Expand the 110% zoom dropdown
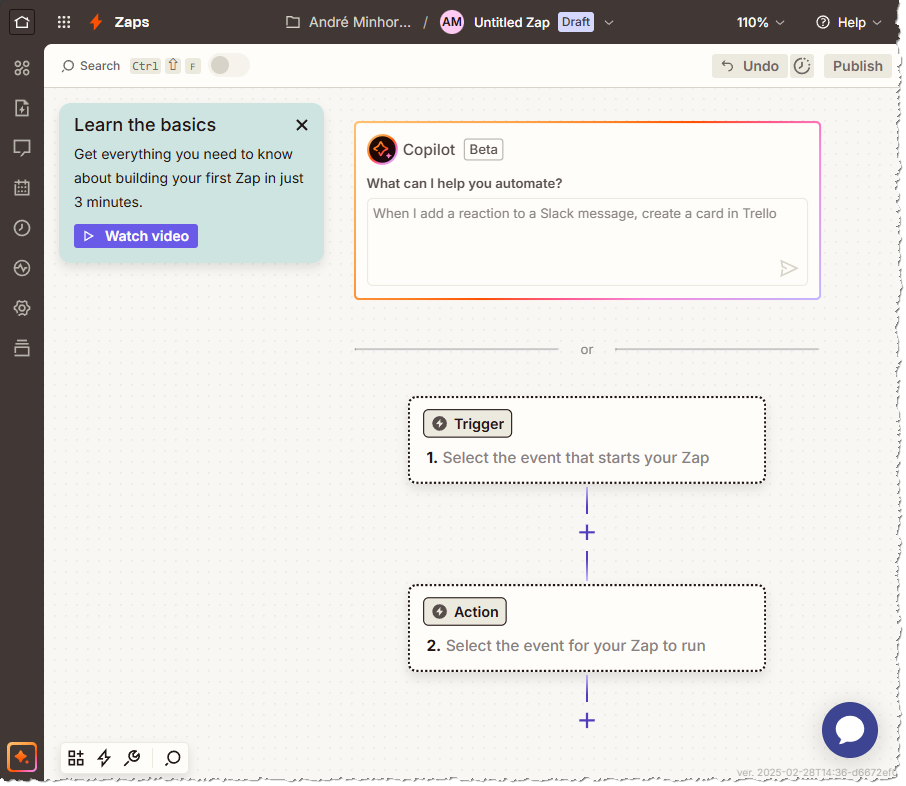 point(760,22)
